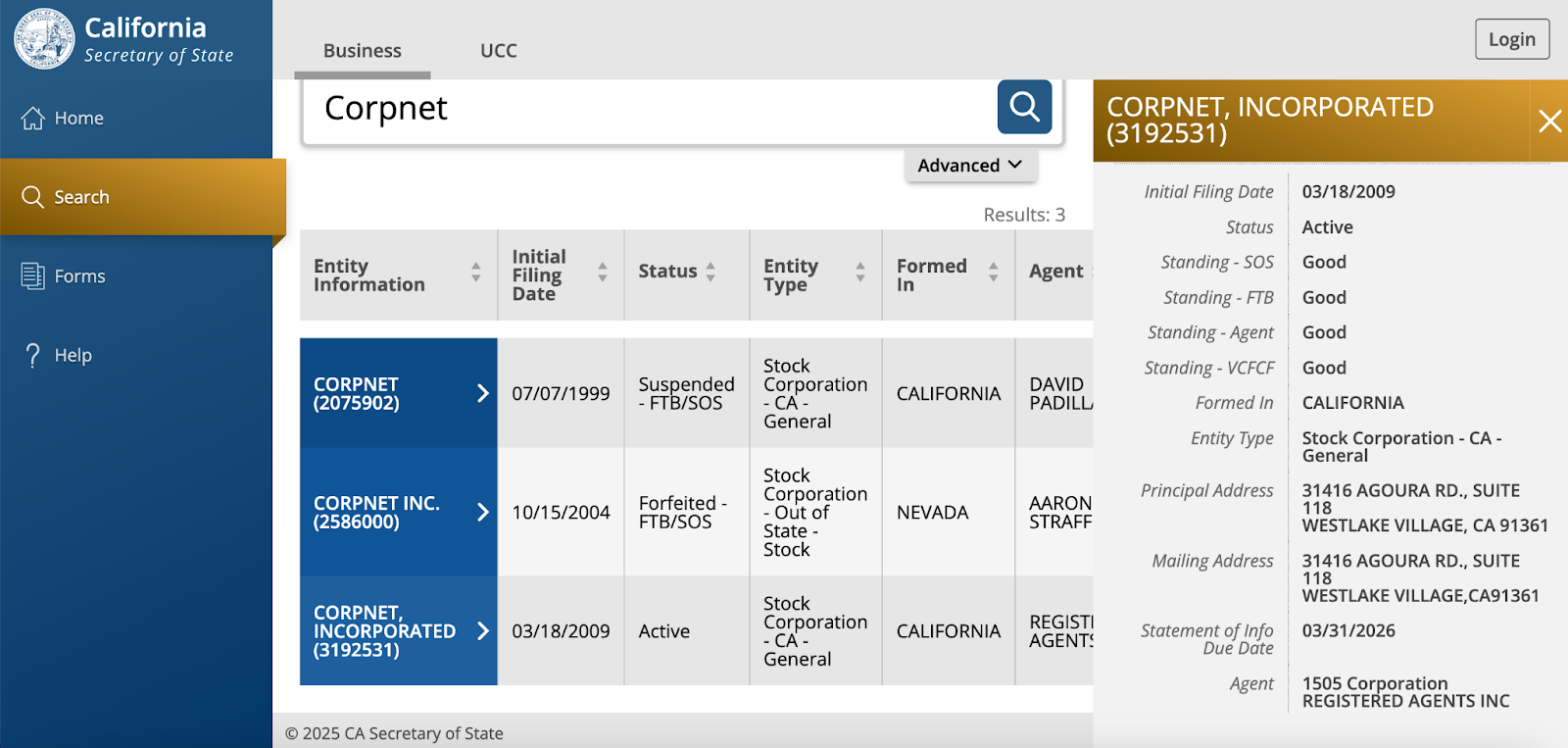Click the Active status cell in table
Screen dimensions: 1568x748
coord(687,630)
